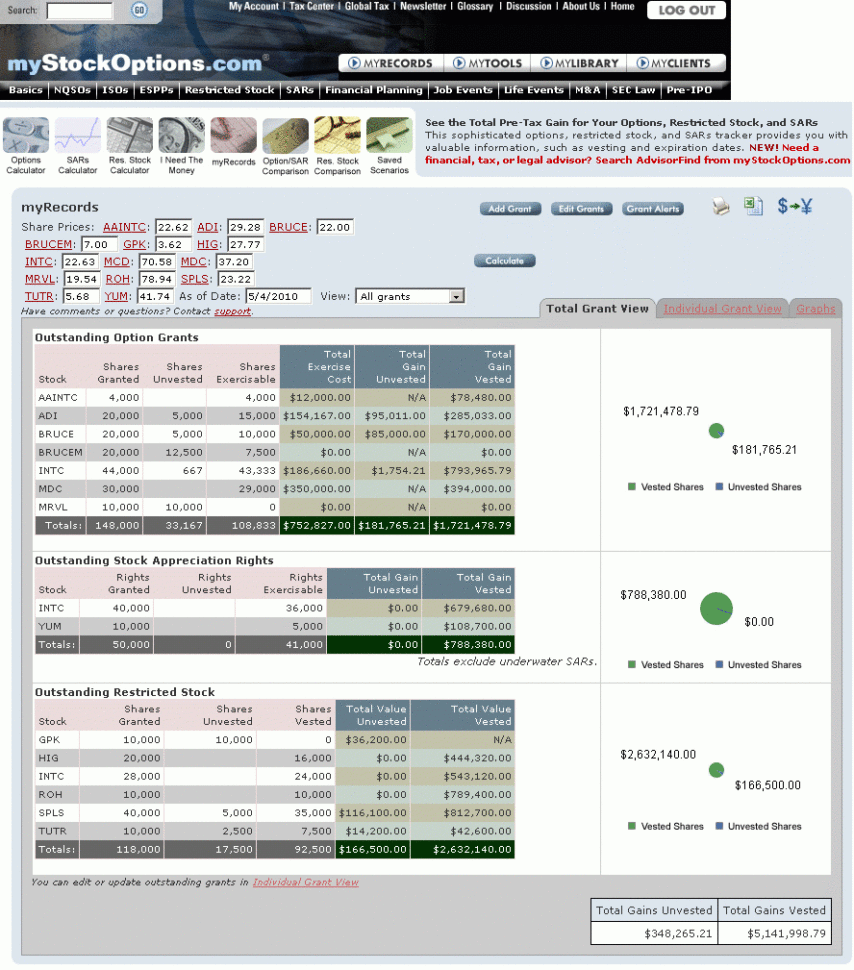The width and height of the screenshot is (854, 970).
Task: Open the Global Tax link
Action: 367,6
